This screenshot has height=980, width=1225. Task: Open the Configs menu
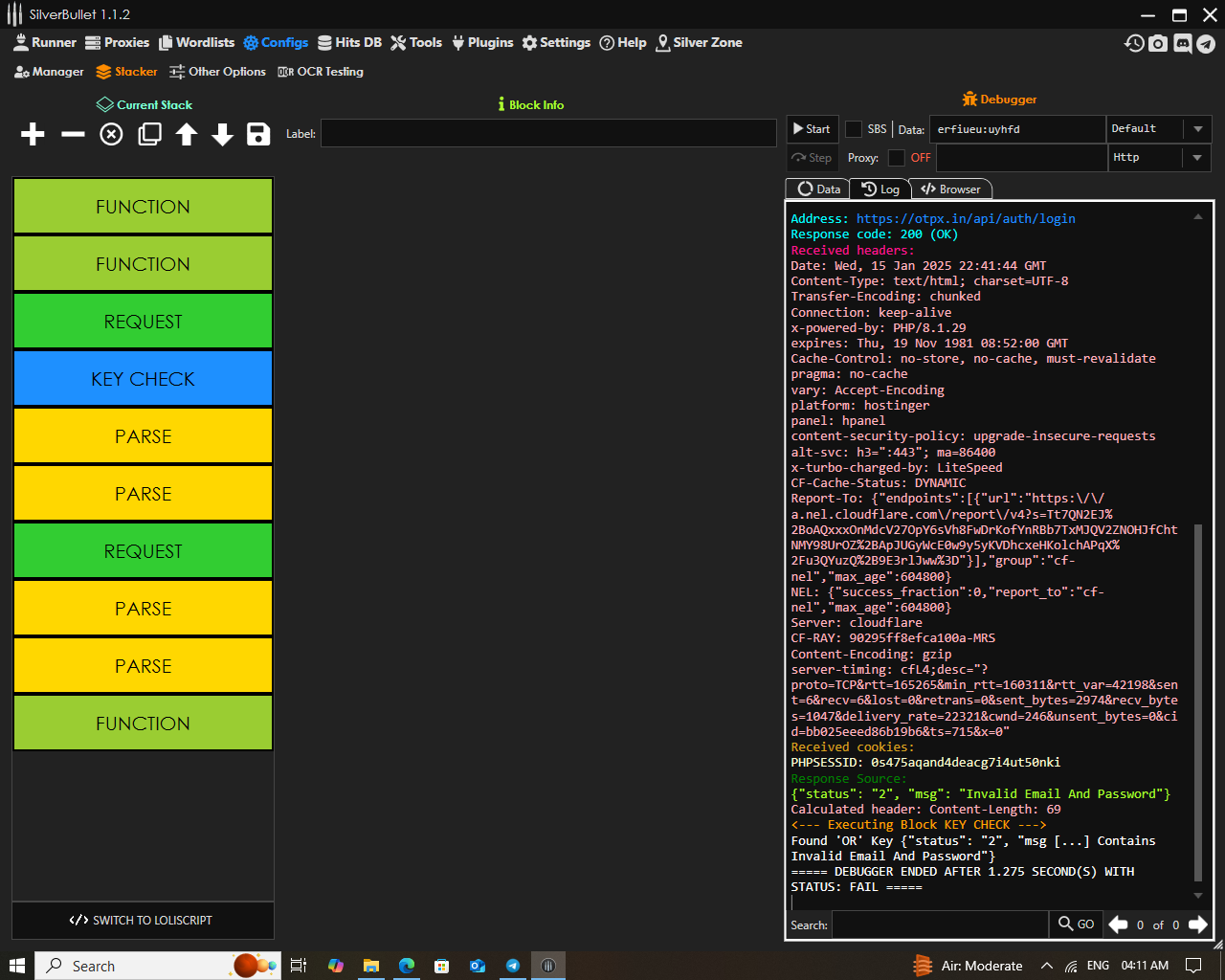point(276,42)
